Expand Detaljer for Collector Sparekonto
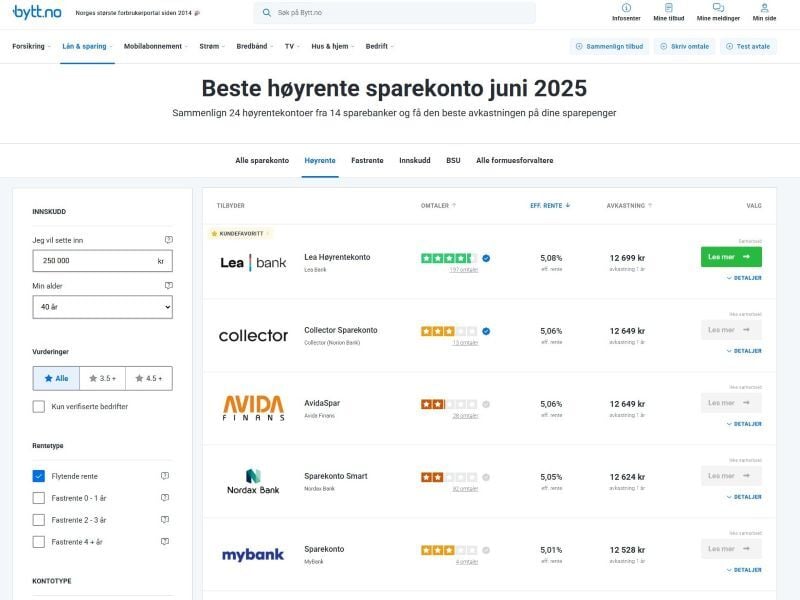This screenshot has width=800, height=600. pyautogui.click(x=744, y=351)
